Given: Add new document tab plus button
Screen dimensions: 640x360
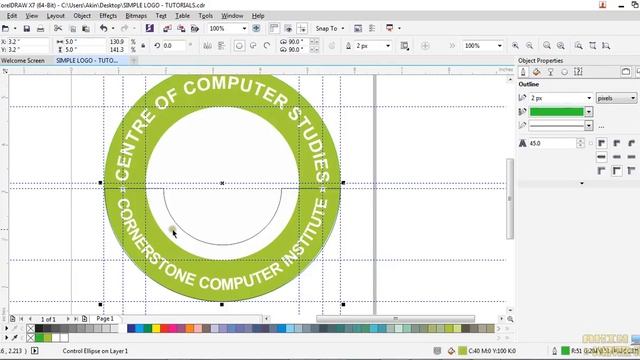Looking at the screenshot, I should click(x=133, y=60).
